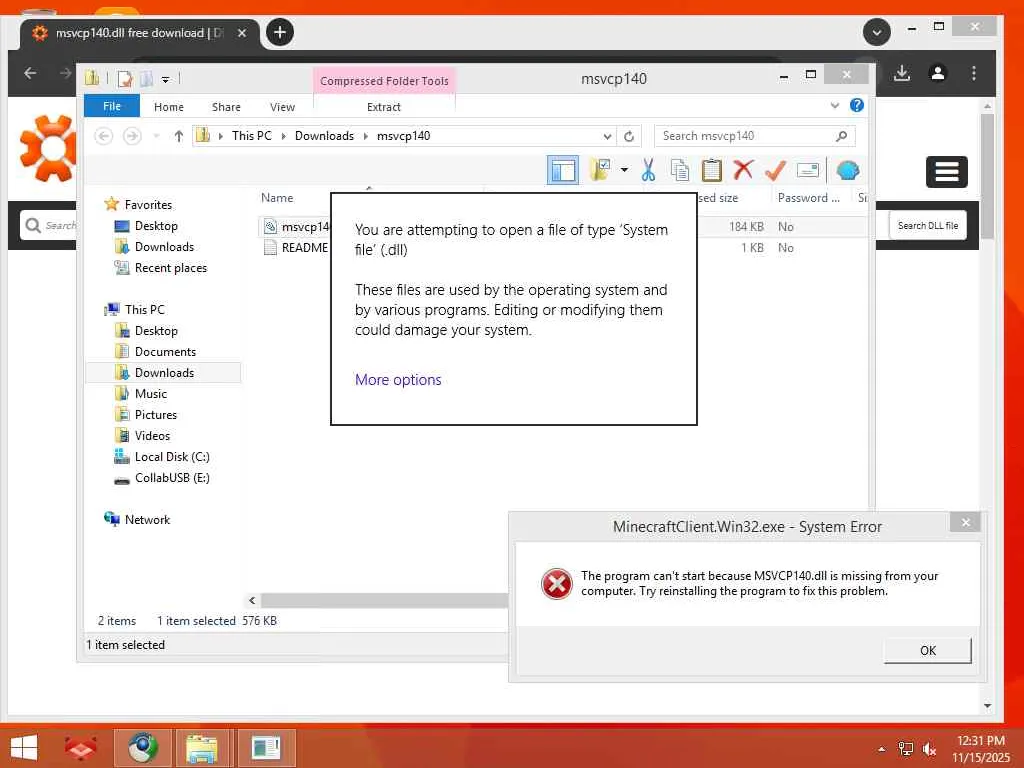Select the README file row
Screen dimensions: 1024x768
tap(295, 248)
